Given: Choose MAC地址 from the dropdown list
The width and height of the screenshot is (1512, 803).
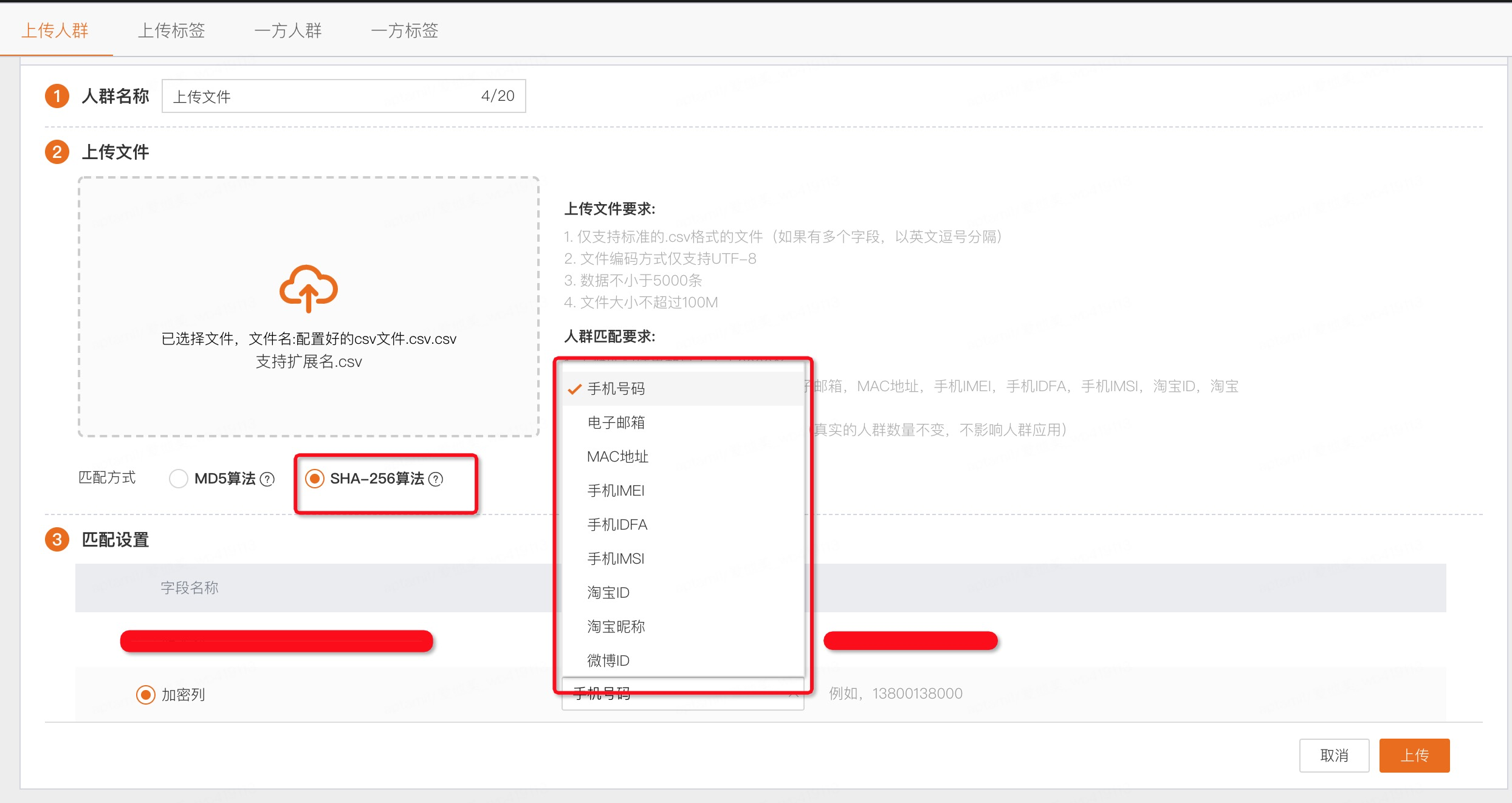Looking at the screenshot, I should (x=617, y=456).
